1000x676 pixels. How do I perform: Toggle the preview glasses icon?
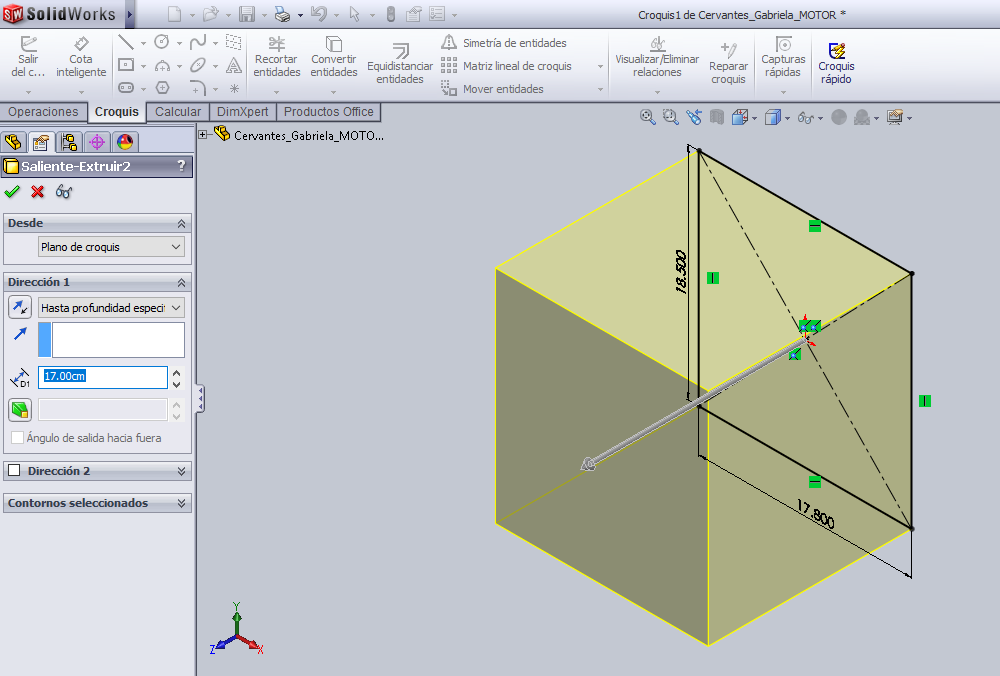64,191
